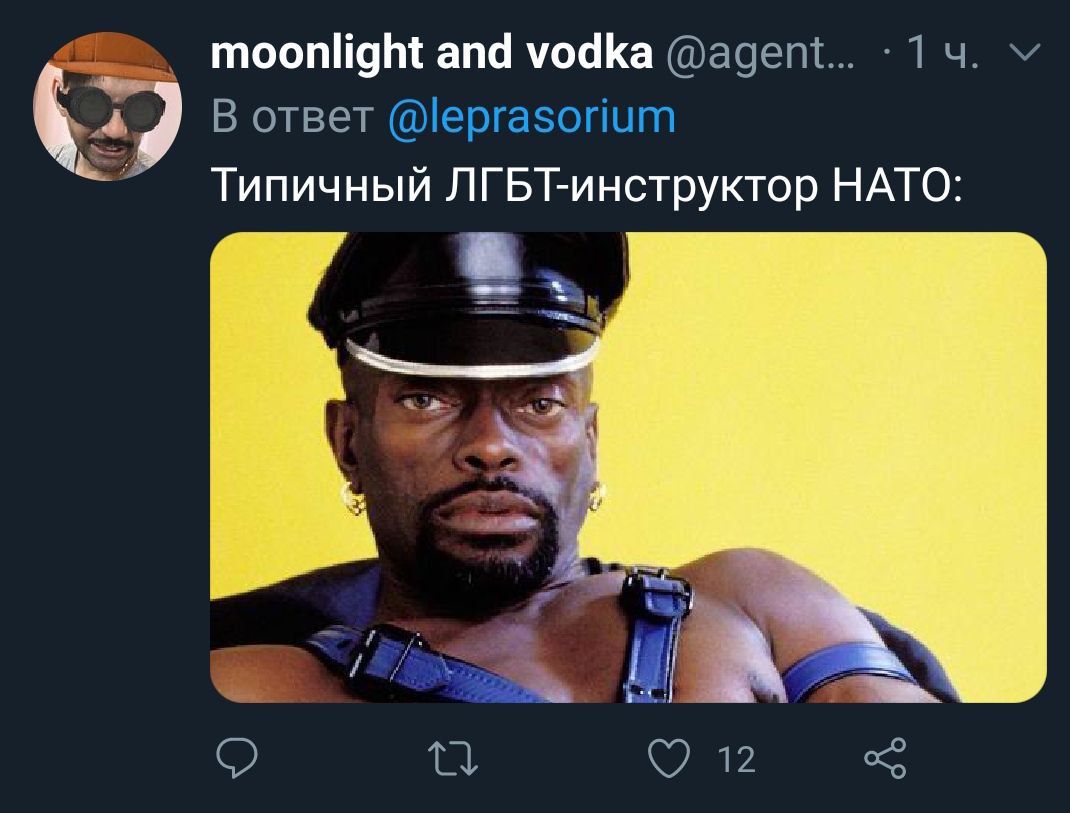
Task: Click the "В ответ" reply label
Action: (292, 117)
